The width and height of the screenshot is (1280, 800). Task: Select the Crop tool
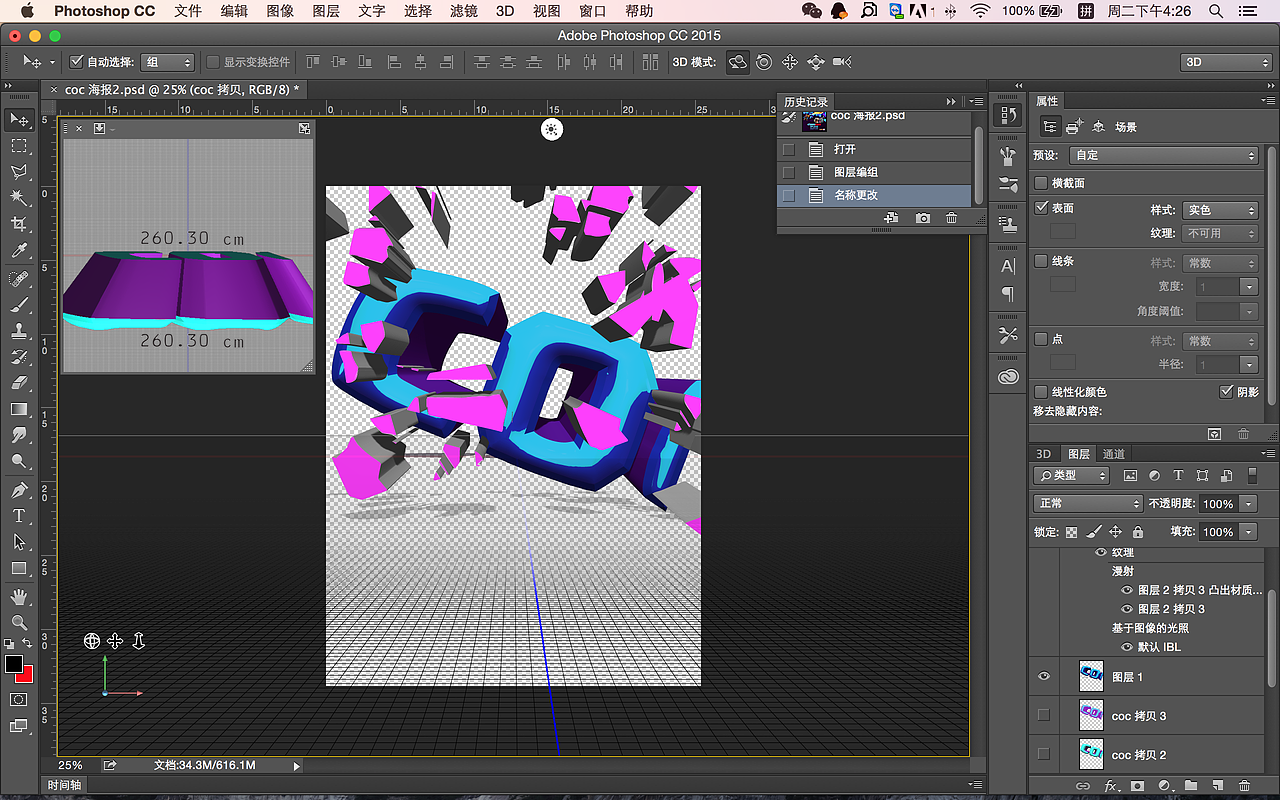click(x=19, y=224)
